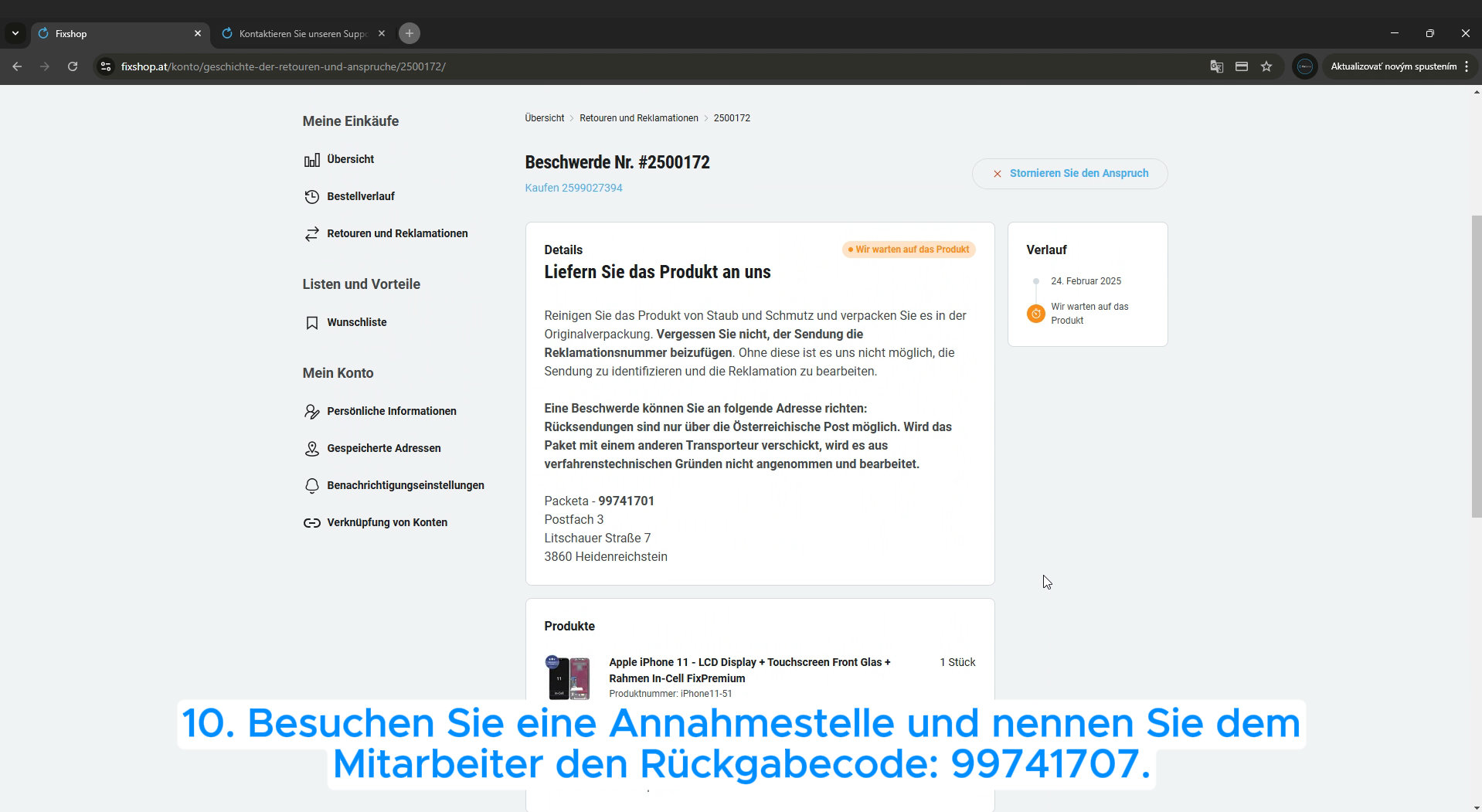The image size is (1482, 812).
Task: Click the Übersicht bar chart icon in sidebar
Action: (311, 160)
